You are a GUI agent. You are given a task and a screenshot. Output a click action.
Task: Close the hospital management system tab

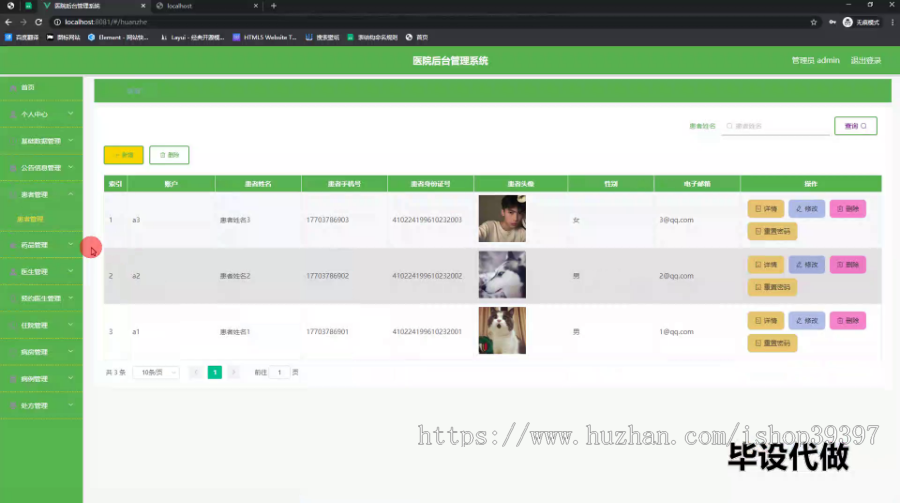pos(143,6)
